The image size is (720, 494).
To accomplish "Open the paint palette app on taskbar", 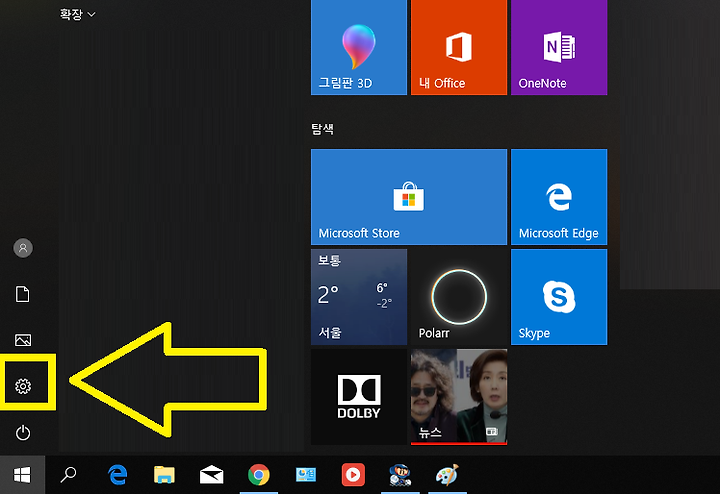I will [447, 475].
